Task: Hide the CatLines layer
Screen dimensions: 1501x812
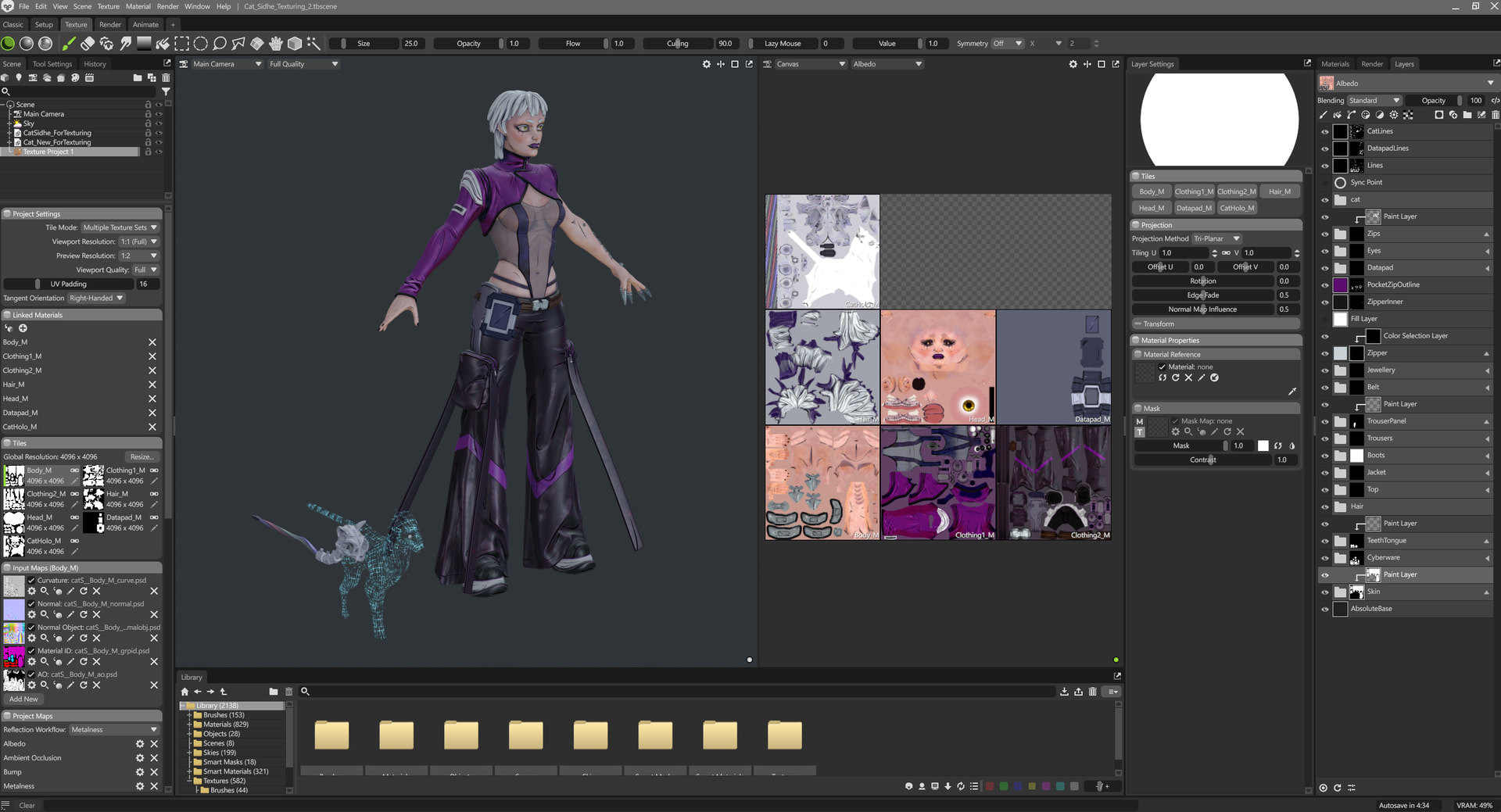Action: coord(1324,131)
